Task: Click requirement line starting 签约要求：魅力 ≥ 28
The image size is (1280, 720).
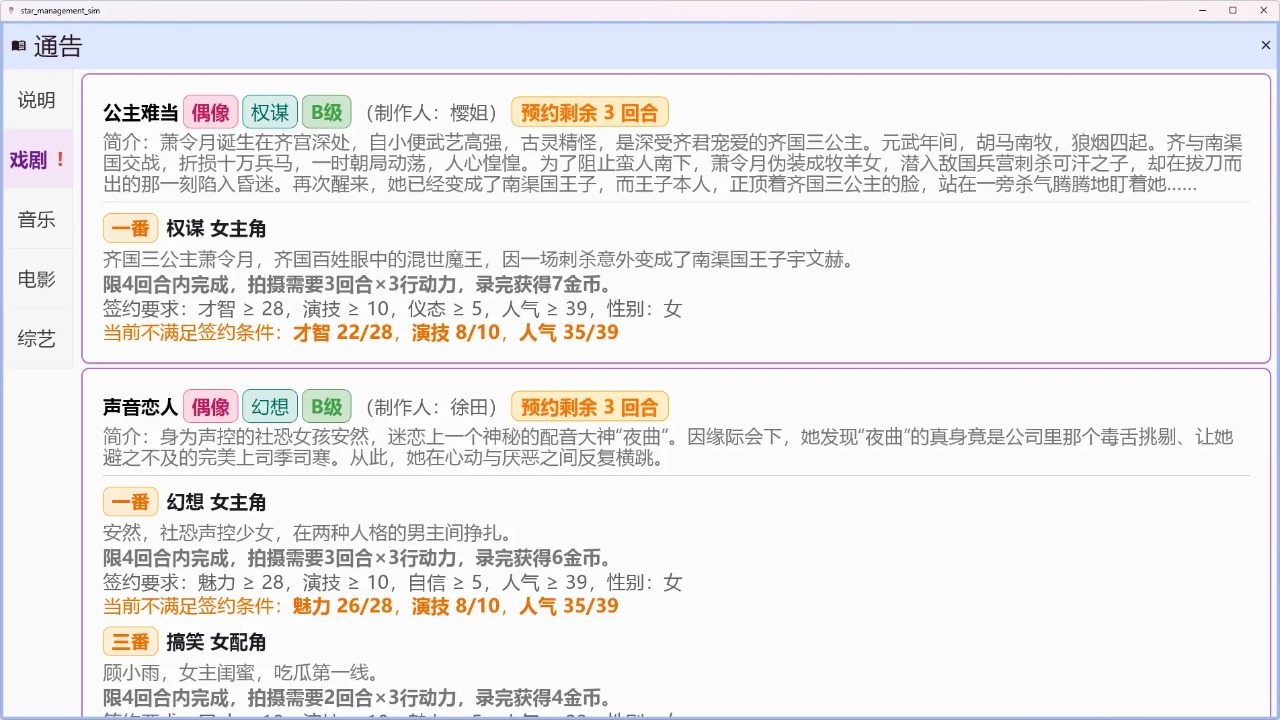Action: point(392,582)
